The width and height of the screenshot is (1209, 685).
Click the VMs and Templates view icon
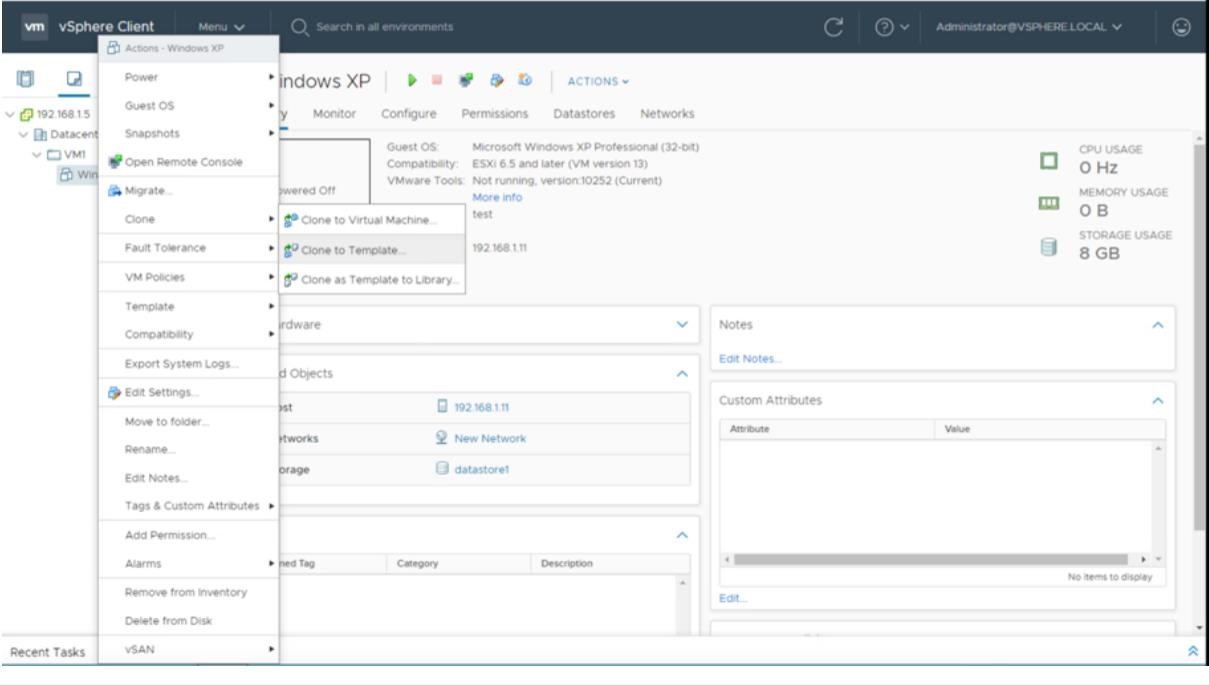pos(73,77)
